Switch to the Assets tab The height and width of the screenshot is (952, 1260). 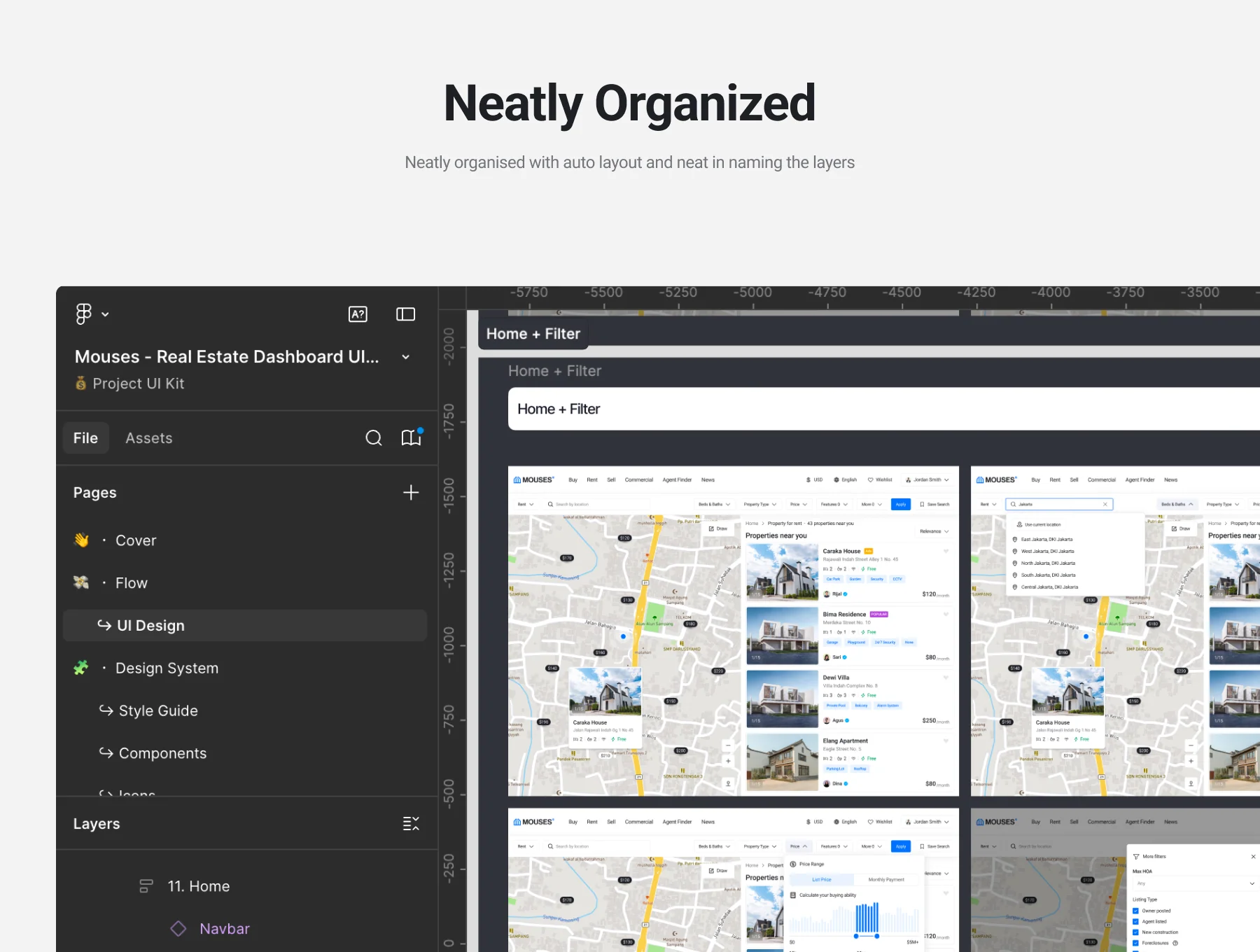(x=149, y=438)
